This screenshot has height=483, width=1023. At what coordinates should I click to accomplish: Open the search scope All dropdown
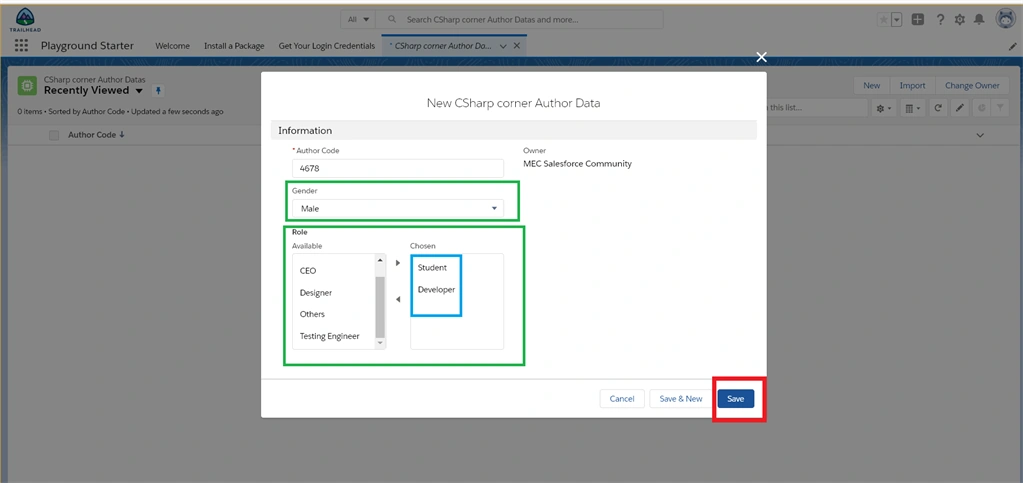point(358,20)
